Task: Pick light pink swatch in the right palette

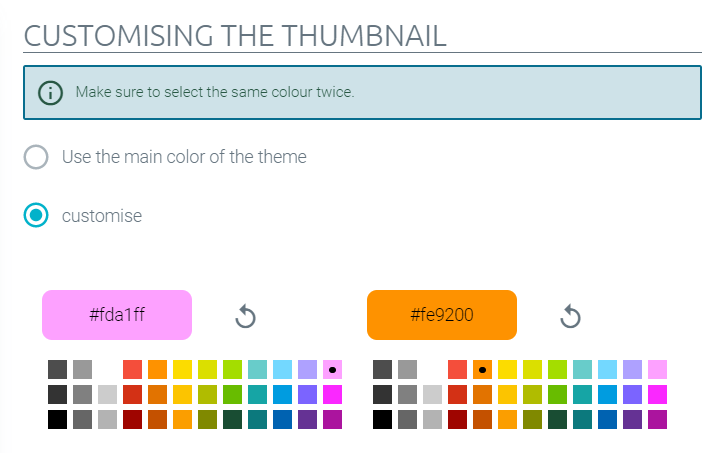Action: coord(657,370)
